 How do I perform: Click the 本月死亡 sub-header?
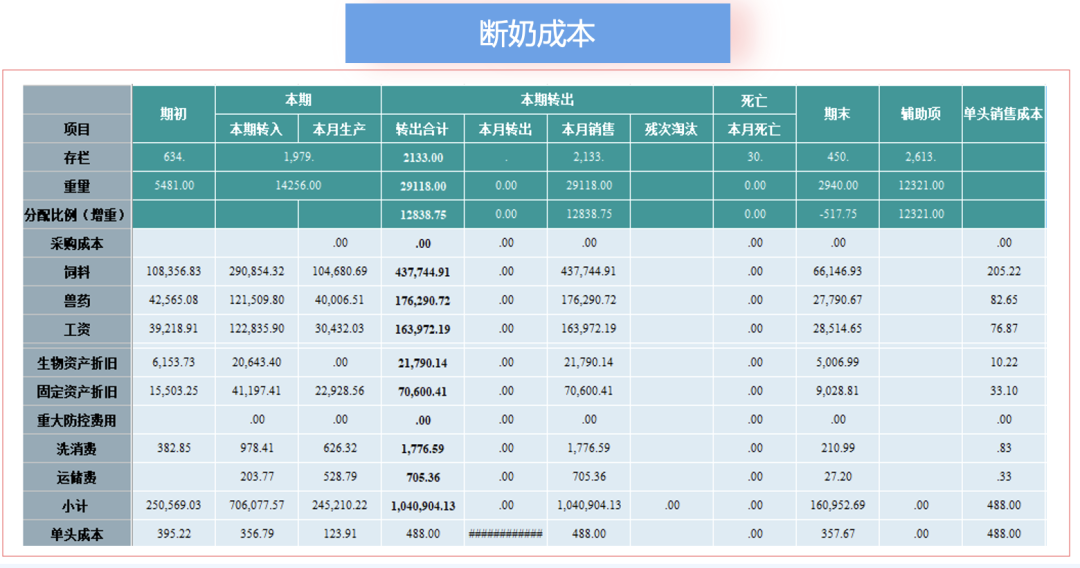point(754,129)
